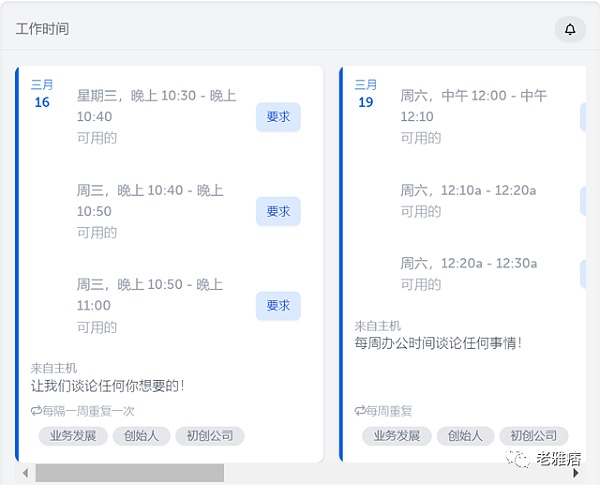Click the 工作时间 panel title
The width and height of the screenshot is (600, 485).
point(43,29)
